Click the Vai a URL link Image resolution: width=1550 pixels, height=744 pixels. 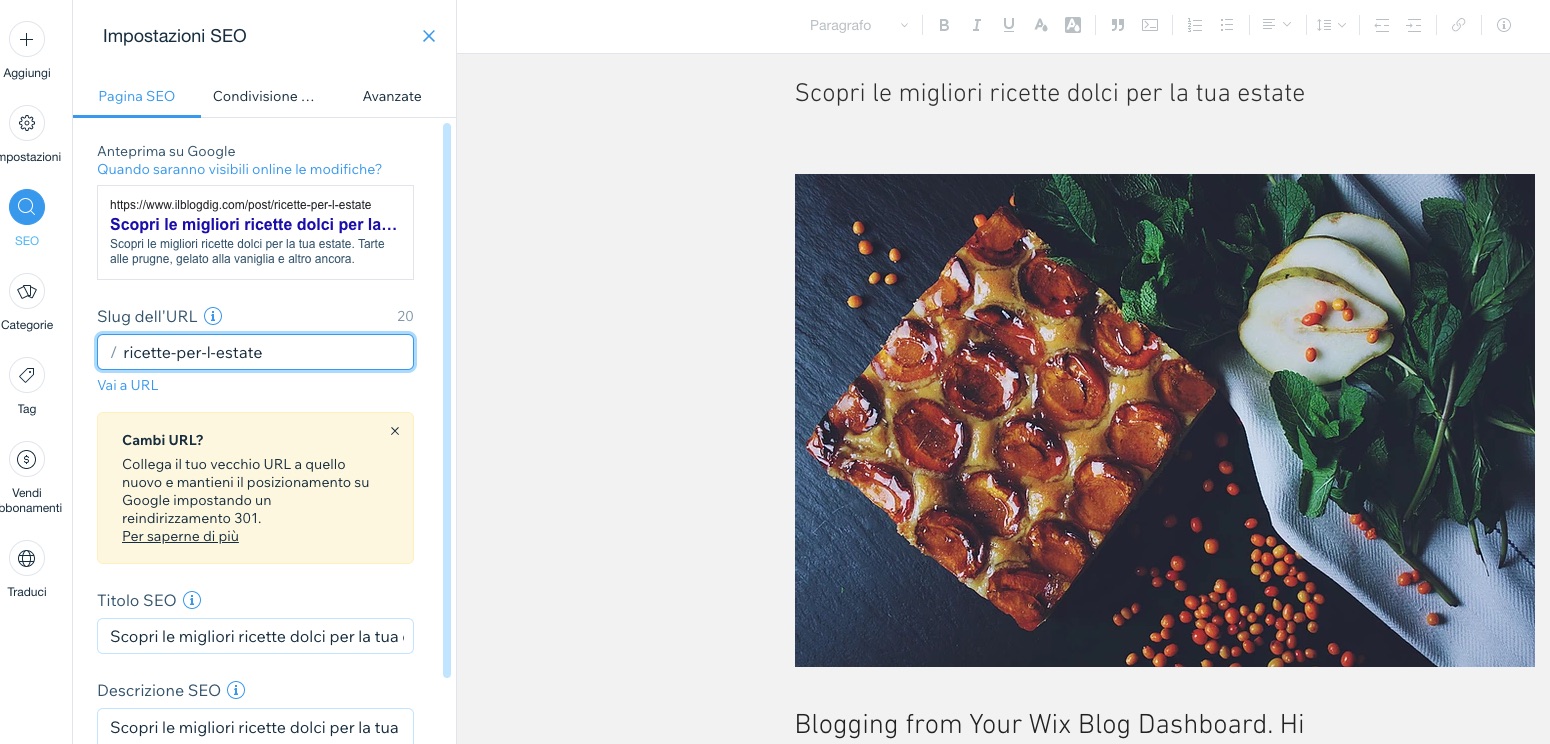(x=127, y=385)
